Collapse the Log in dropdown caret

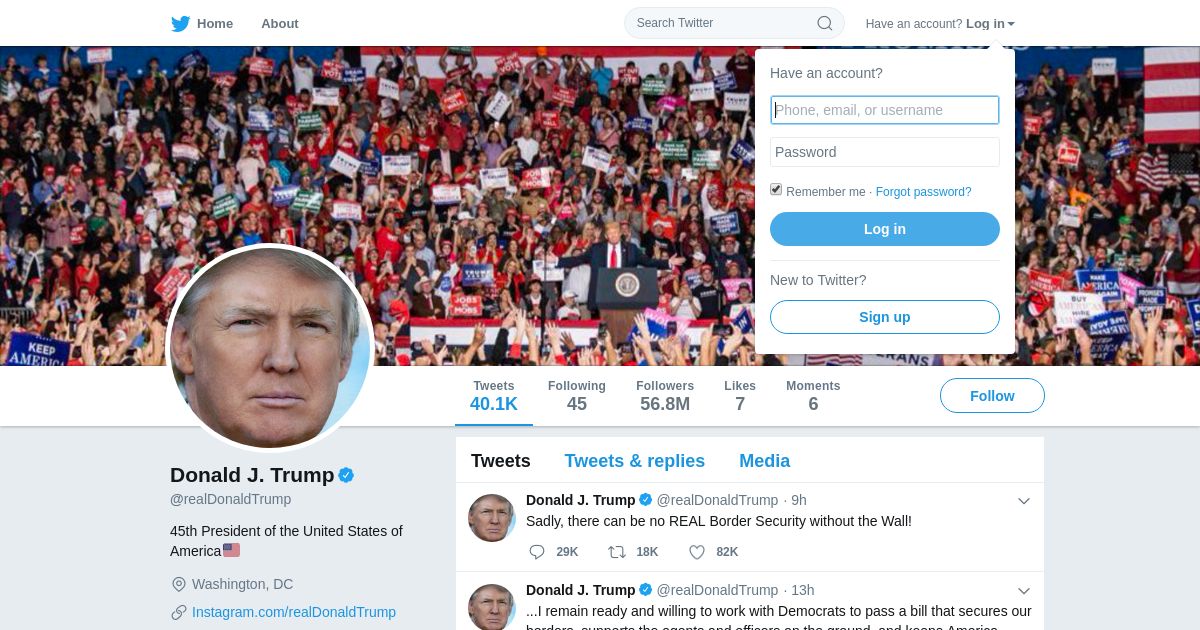click(1011, 24)
